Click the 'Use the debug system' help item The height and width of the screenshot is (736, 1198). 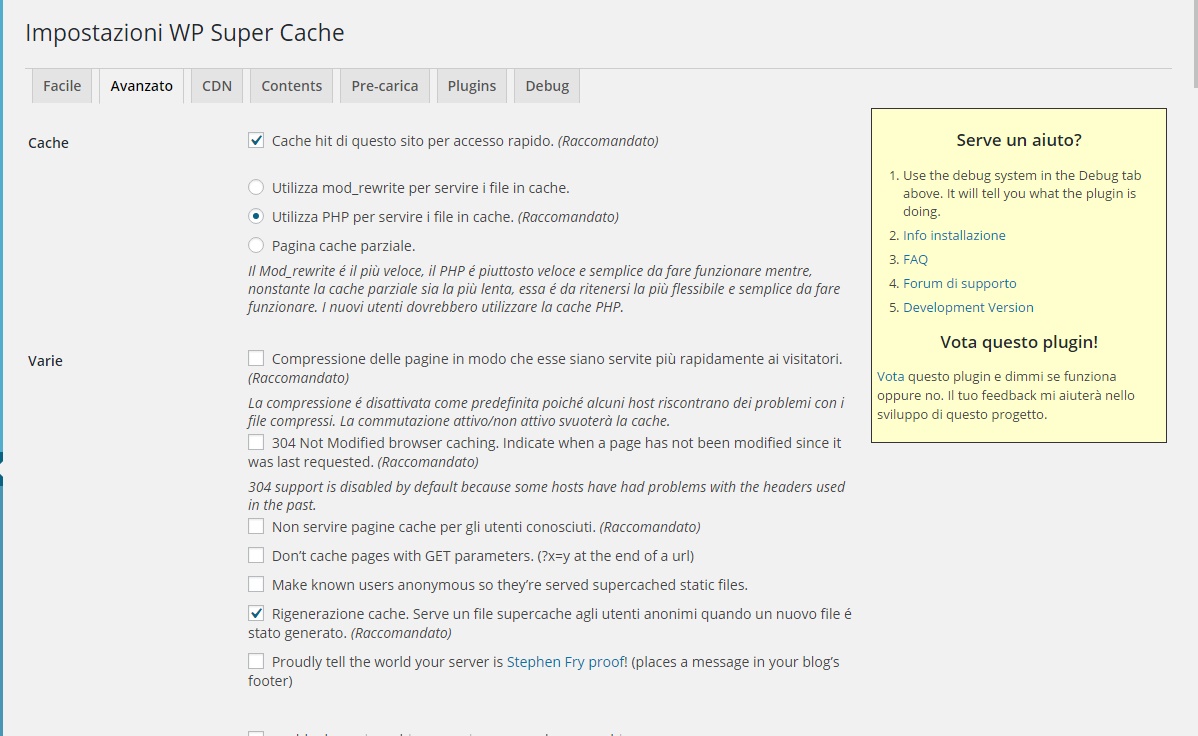[x=1022, y=193]
